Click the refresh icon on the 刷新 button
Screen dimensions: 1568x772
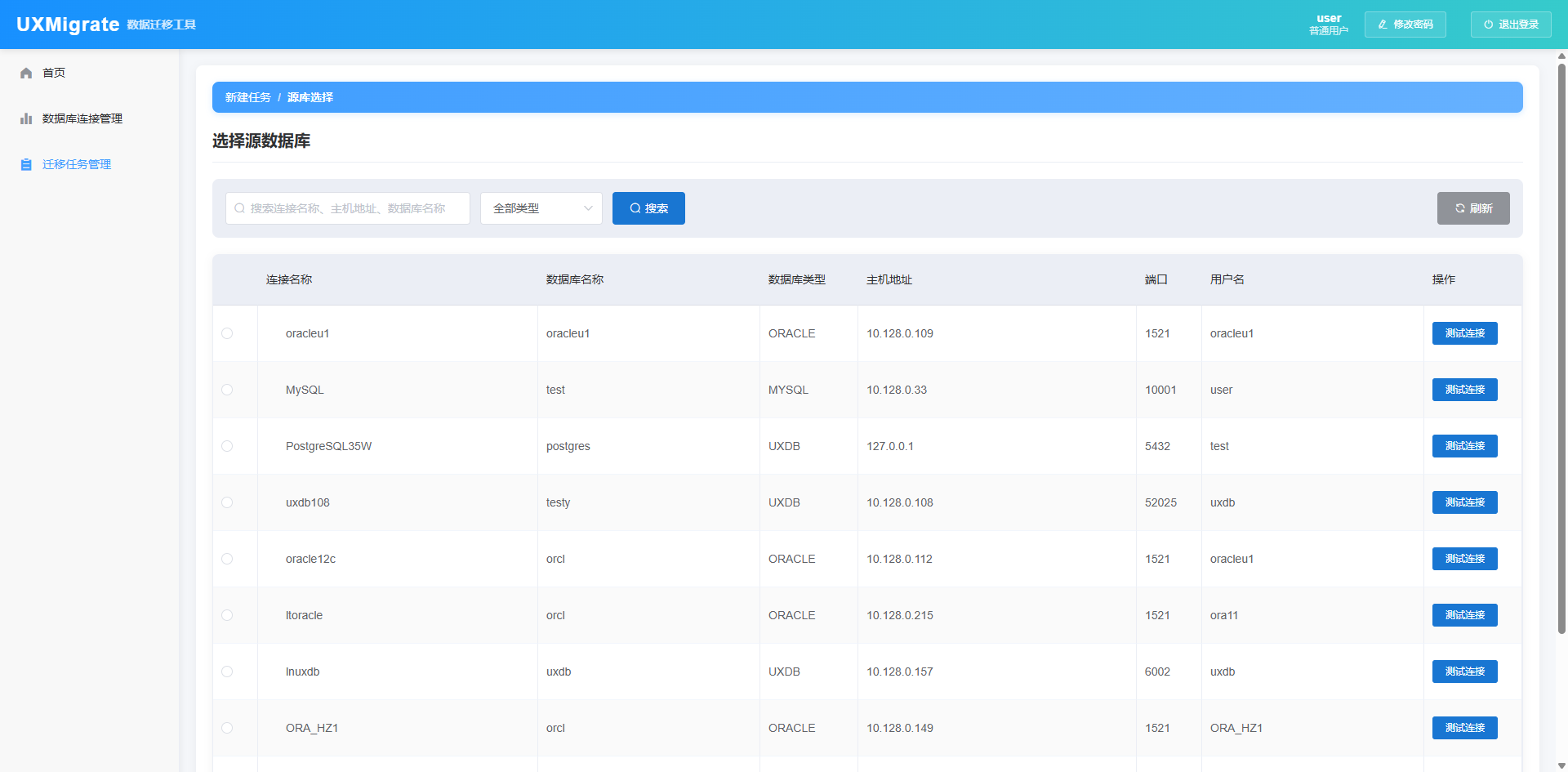click(1460, 208)
